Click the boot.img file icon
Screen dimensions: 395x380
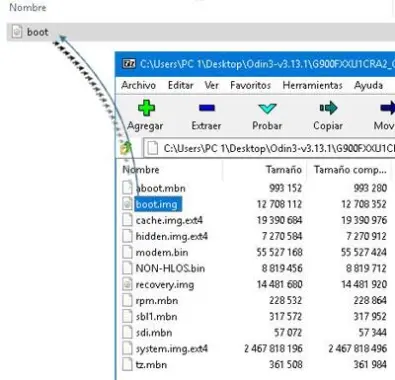pyautogui.click(x=127, y=204)
